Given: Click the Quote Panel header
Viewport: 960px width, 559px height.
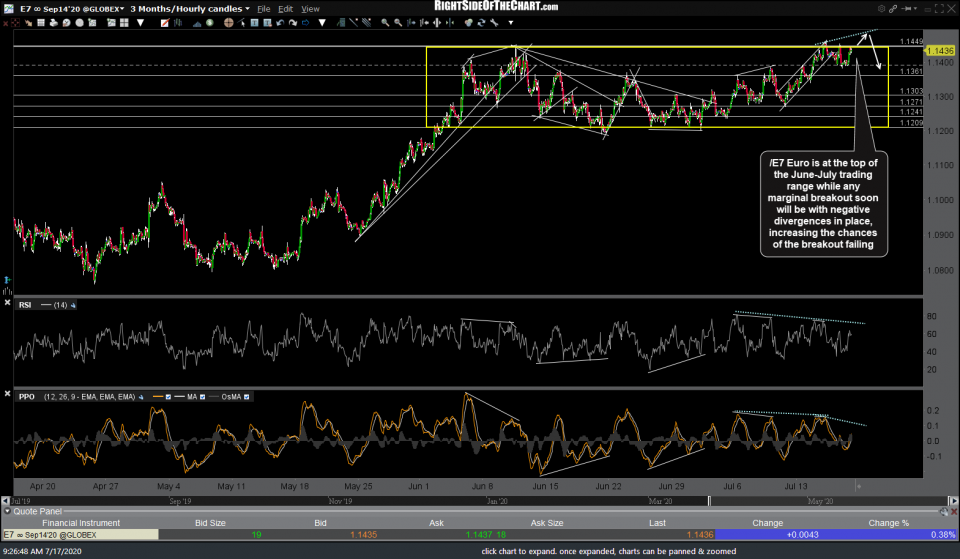Looking at the screenshot, I should 40,511.
